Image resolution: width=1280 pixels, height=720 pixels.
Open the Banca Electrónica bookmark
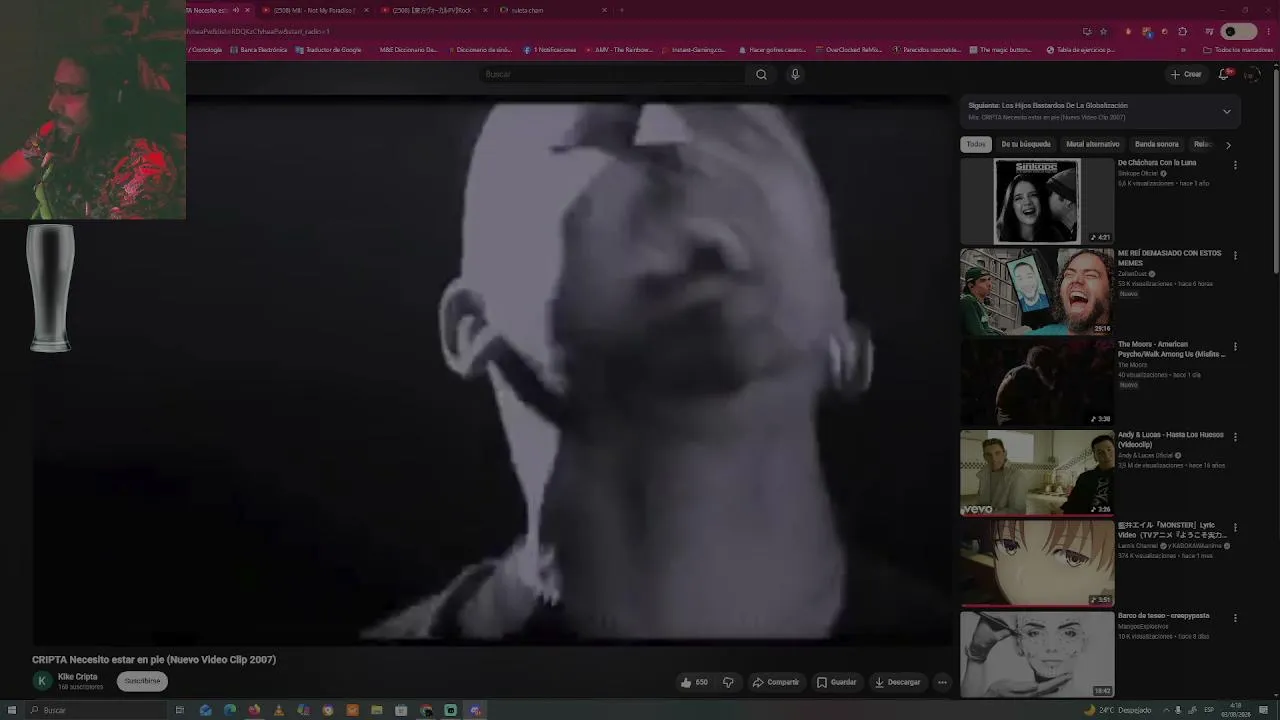[x=259, y=50]
